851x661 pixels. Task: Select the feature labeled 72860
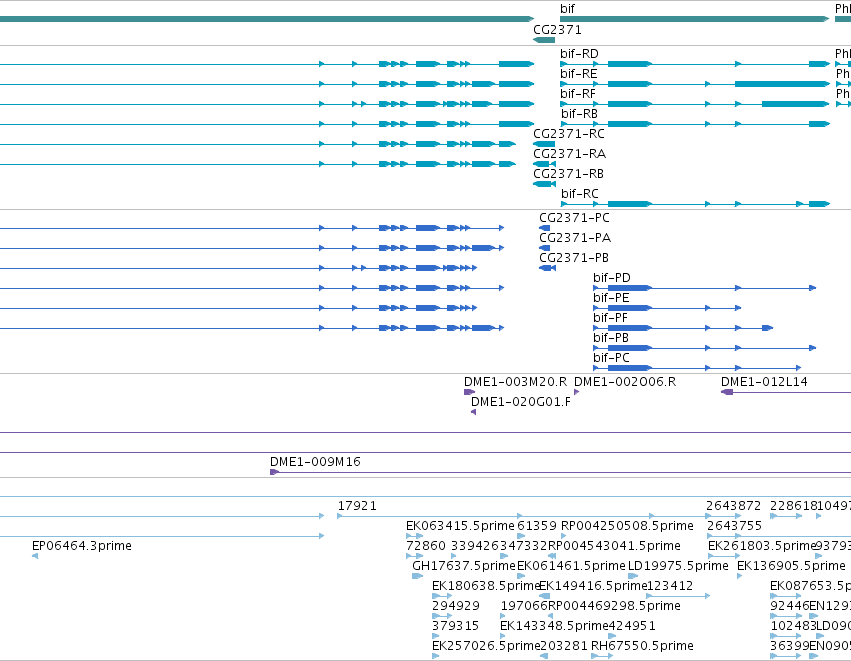point(426,546)
